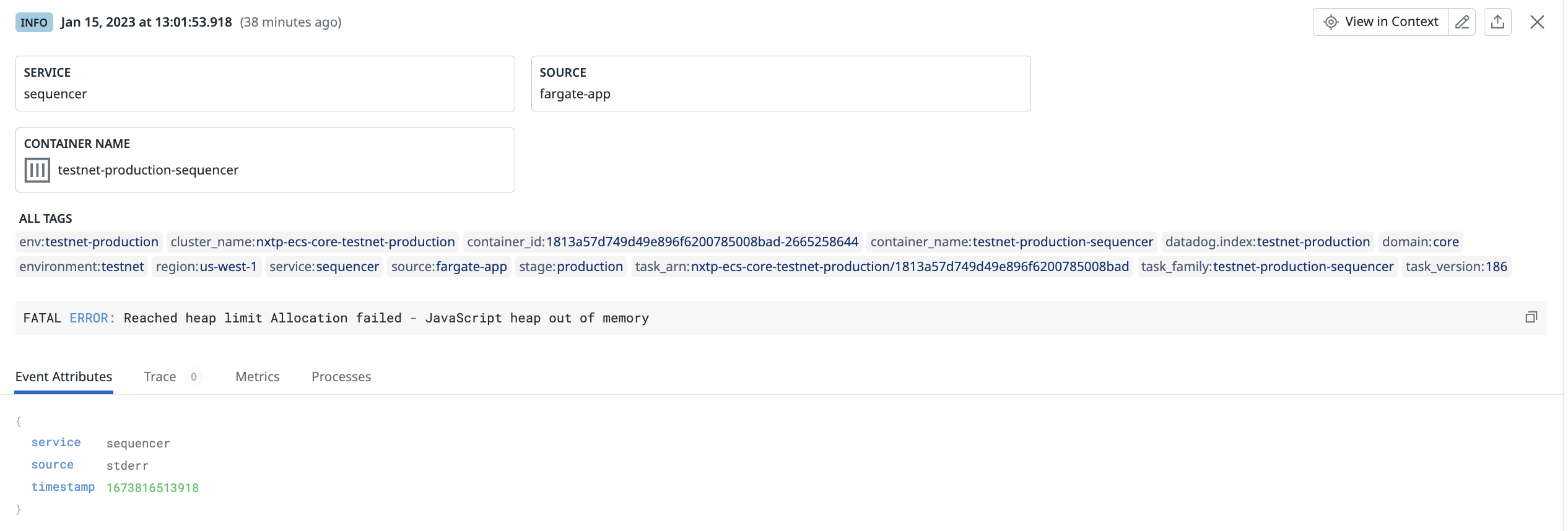1568x531 pixels.
Task: Click the source:fargate-app tag
Action: 448,266
